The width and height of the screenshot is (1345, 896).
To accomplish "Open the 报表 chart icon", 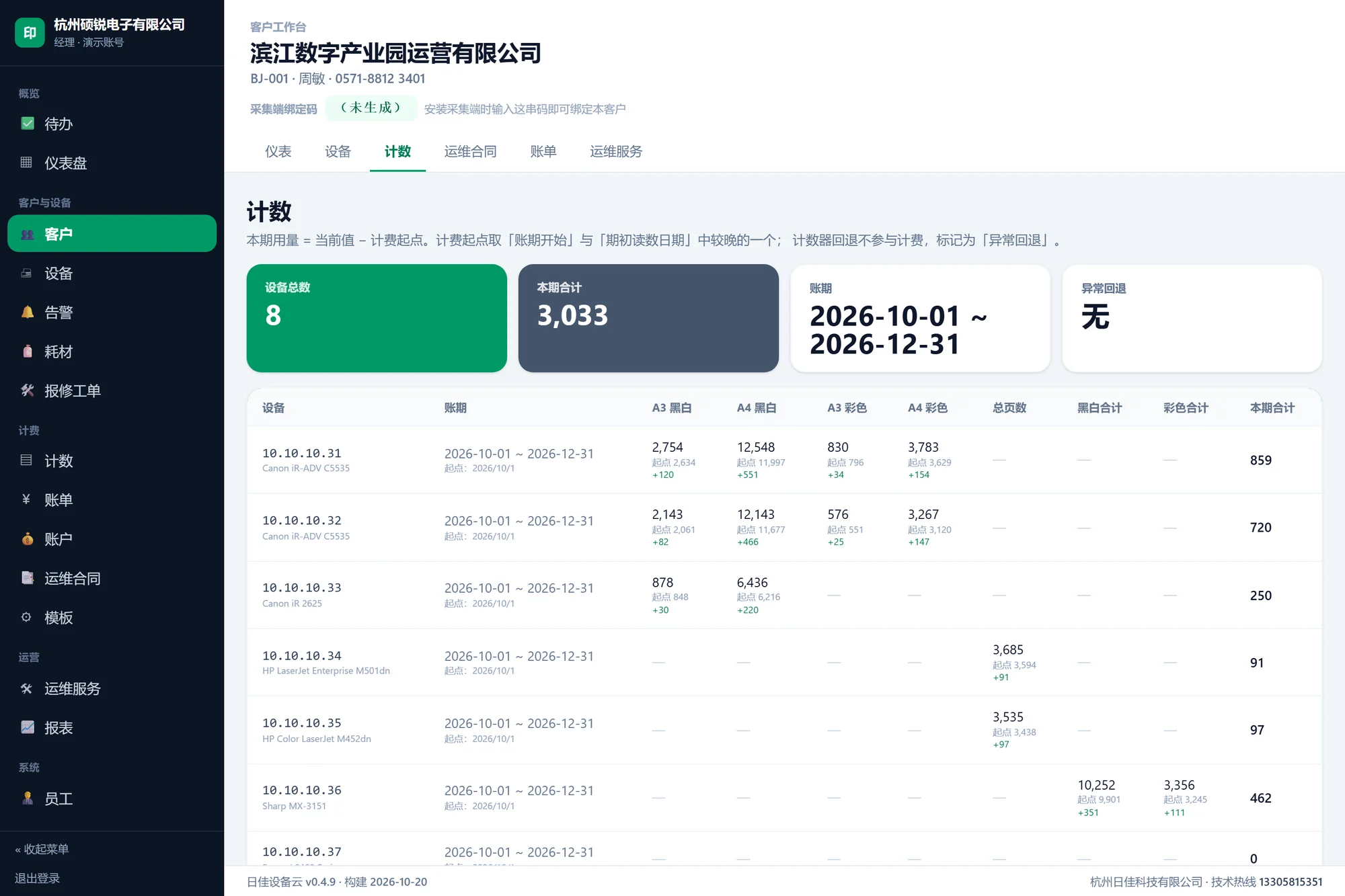I will point(28,727).
